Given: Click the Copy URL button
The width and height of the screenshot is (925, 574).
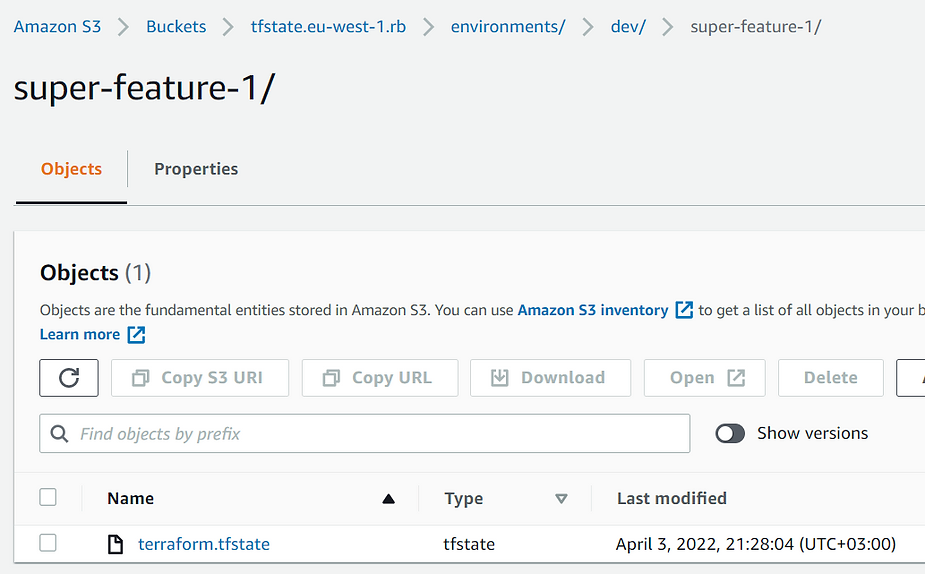Looking at the screenshot, I should pos(380,378).
